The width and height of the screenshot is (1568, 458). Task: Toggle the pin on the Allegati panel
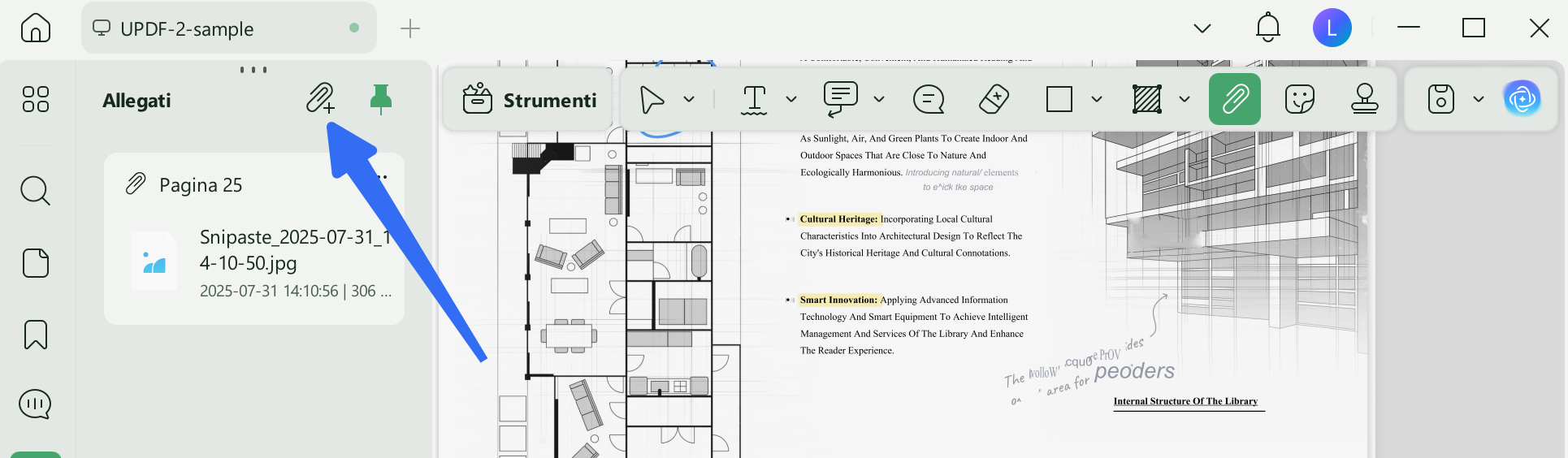click(380, 99)
